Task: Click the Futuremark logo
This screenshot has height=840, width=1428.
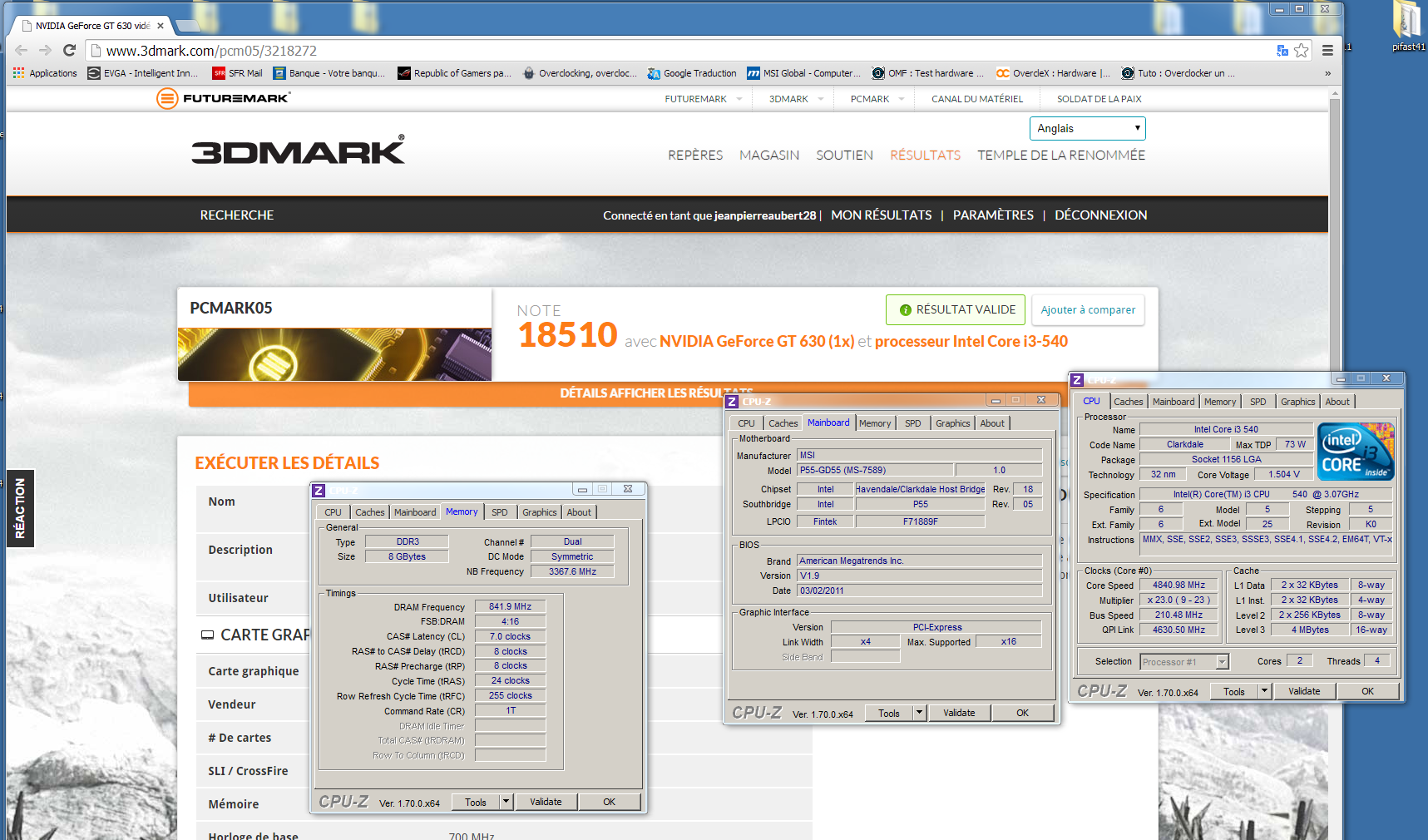Action: [224, 99]
